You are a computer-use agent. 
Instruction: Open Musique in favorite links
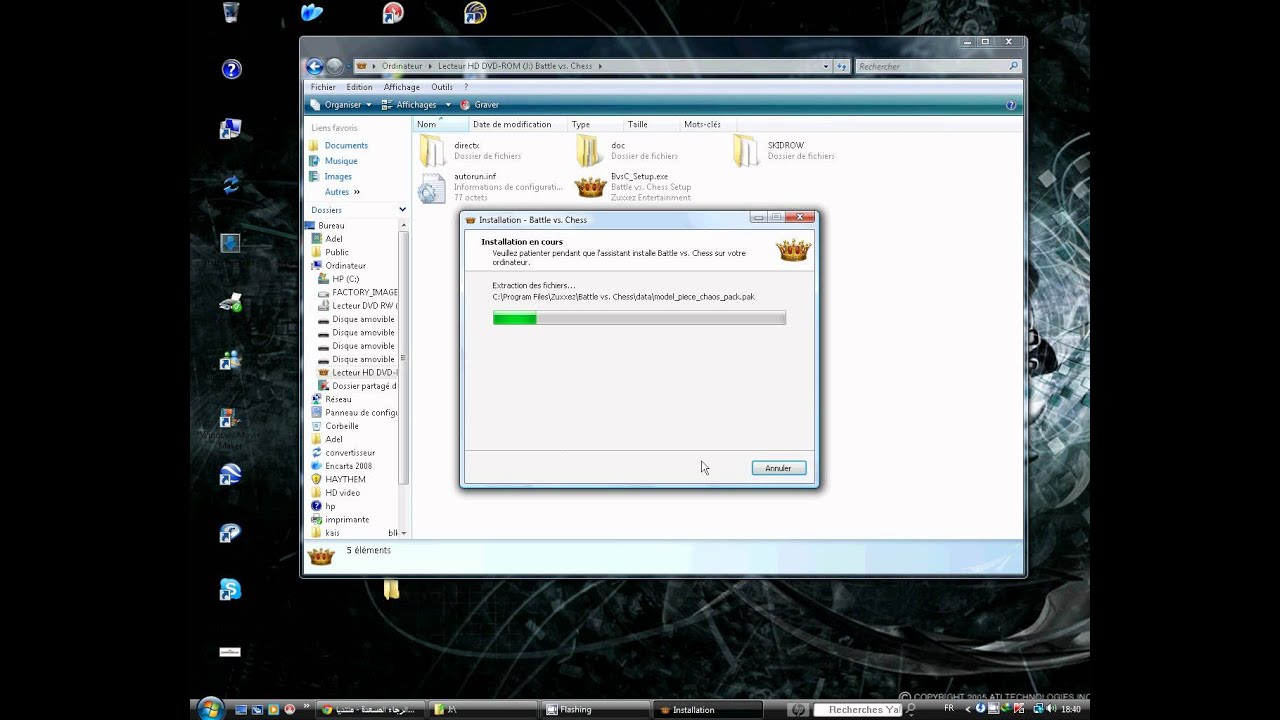(x=341, y=161)
